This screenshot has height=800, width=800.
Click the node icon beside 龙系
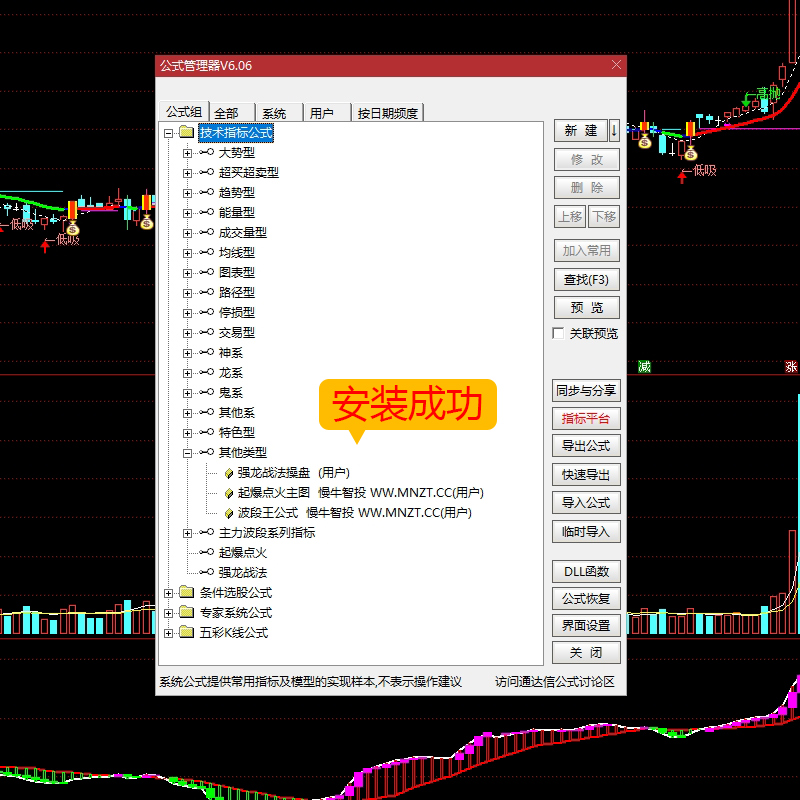click(207, 372)
